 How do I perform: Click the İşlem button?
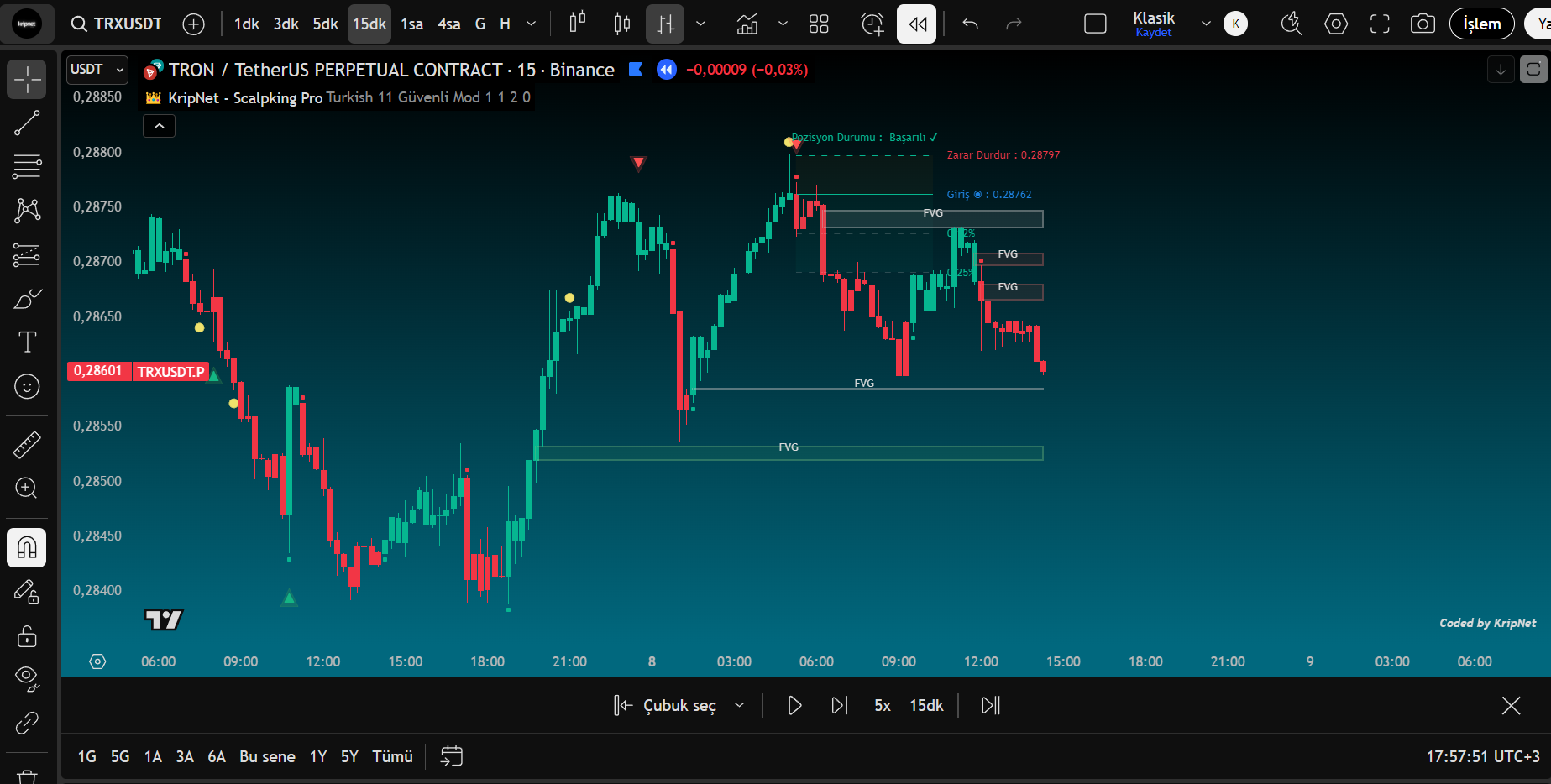click(1481, 24)
